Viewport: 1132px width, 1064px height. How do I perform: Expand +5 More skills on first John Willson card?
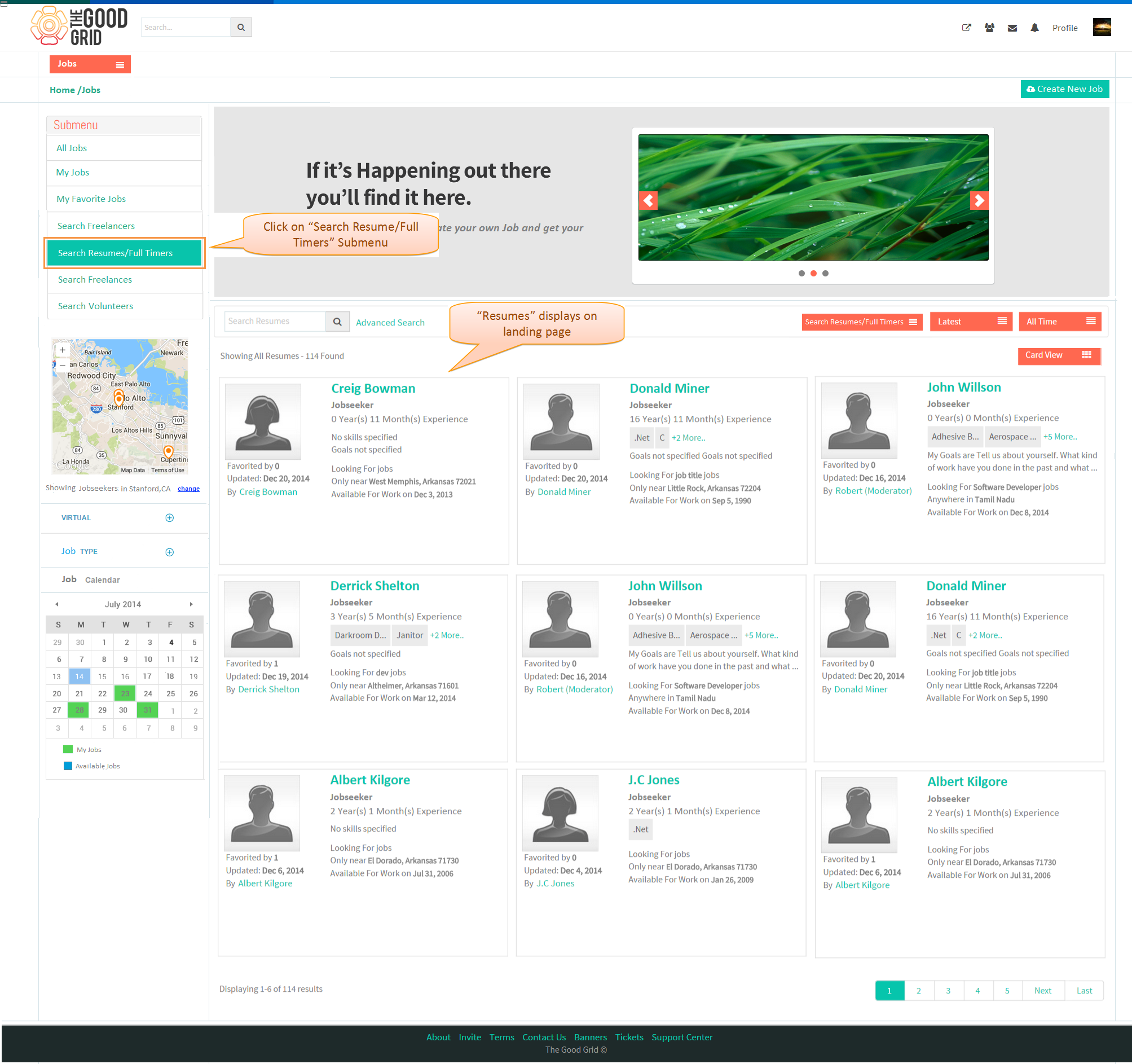1060,437
